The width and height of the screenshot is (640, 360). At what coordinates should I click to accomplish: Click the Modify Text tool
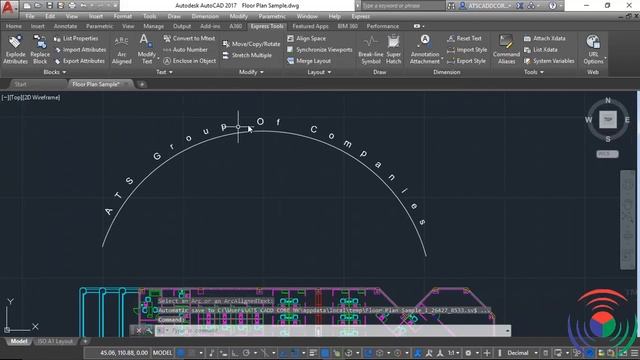pyautogui.click(x=146, y=50)
